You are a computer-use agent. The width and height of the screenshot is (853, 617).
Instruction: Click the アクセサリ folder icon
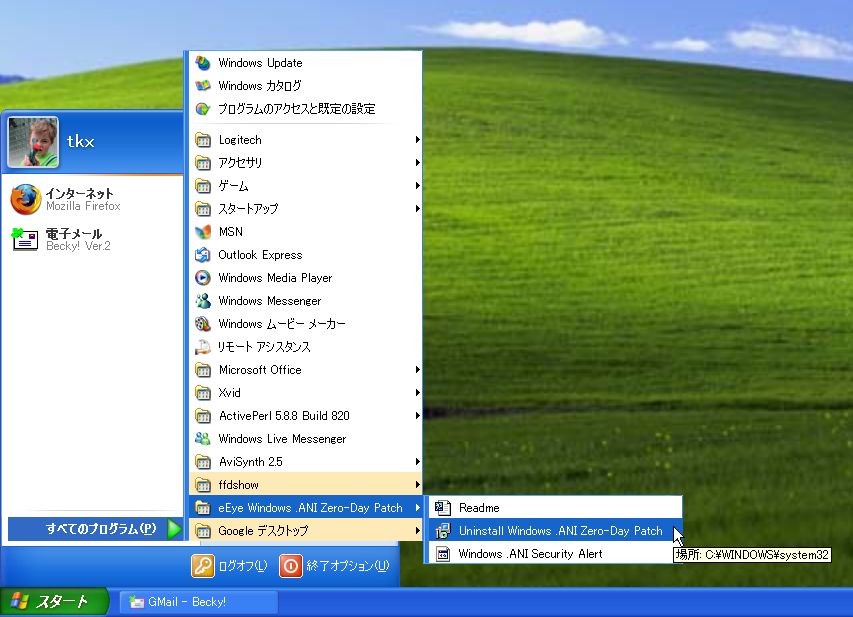(203, 163)
